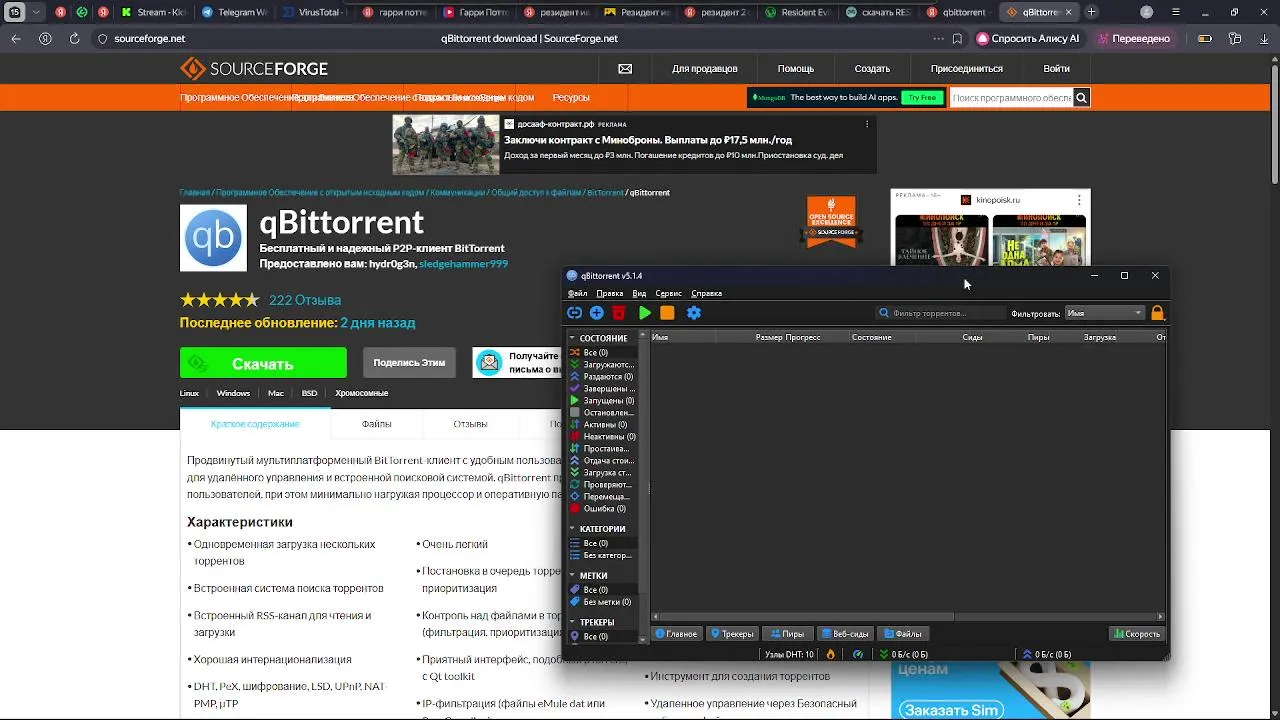Screen dimensions: 1280x720
Task: Open the Сервис menu
Action: [x=668, y=294]
